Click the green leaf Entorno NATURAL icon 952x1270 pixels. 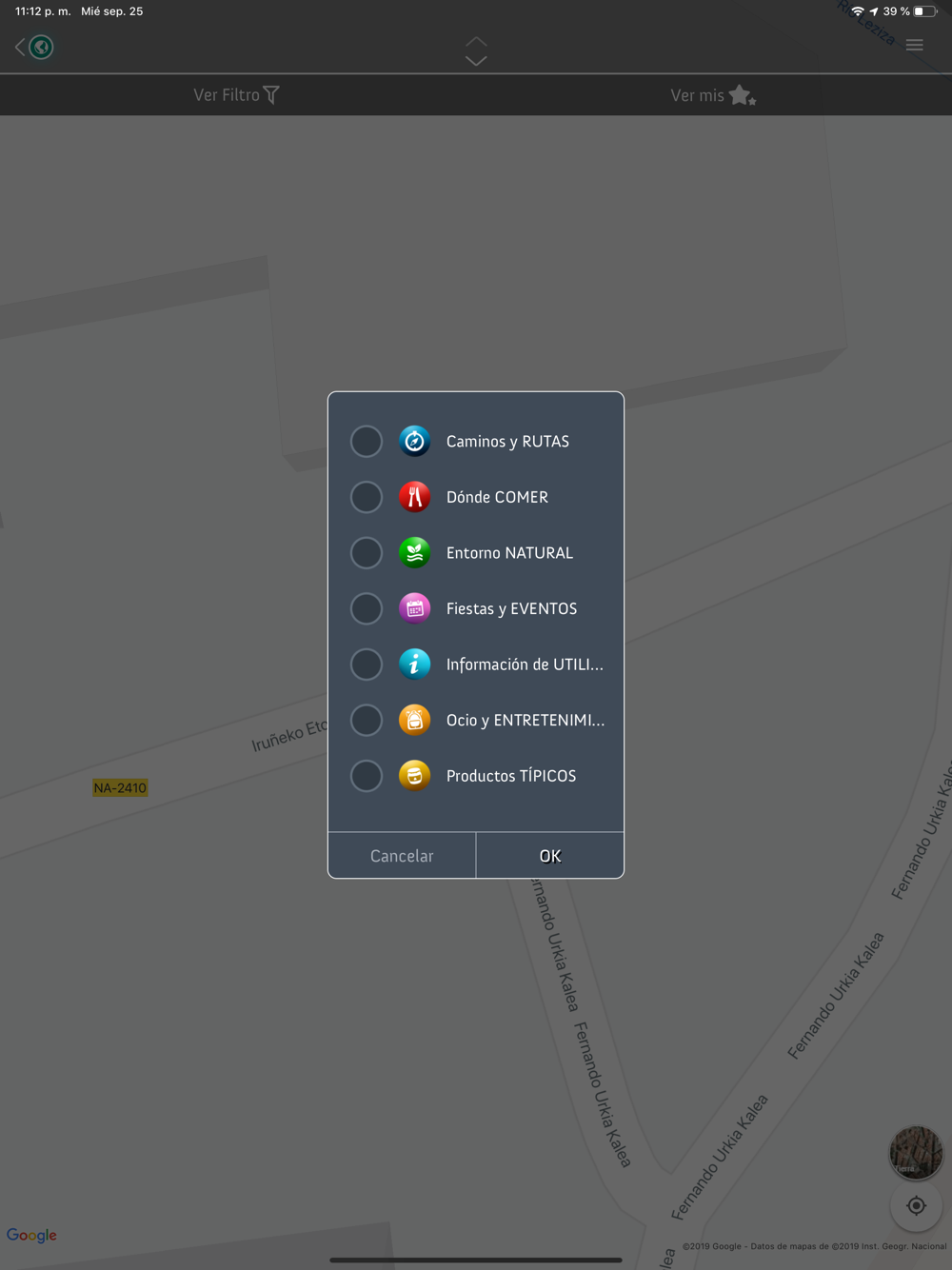[414, 553]
